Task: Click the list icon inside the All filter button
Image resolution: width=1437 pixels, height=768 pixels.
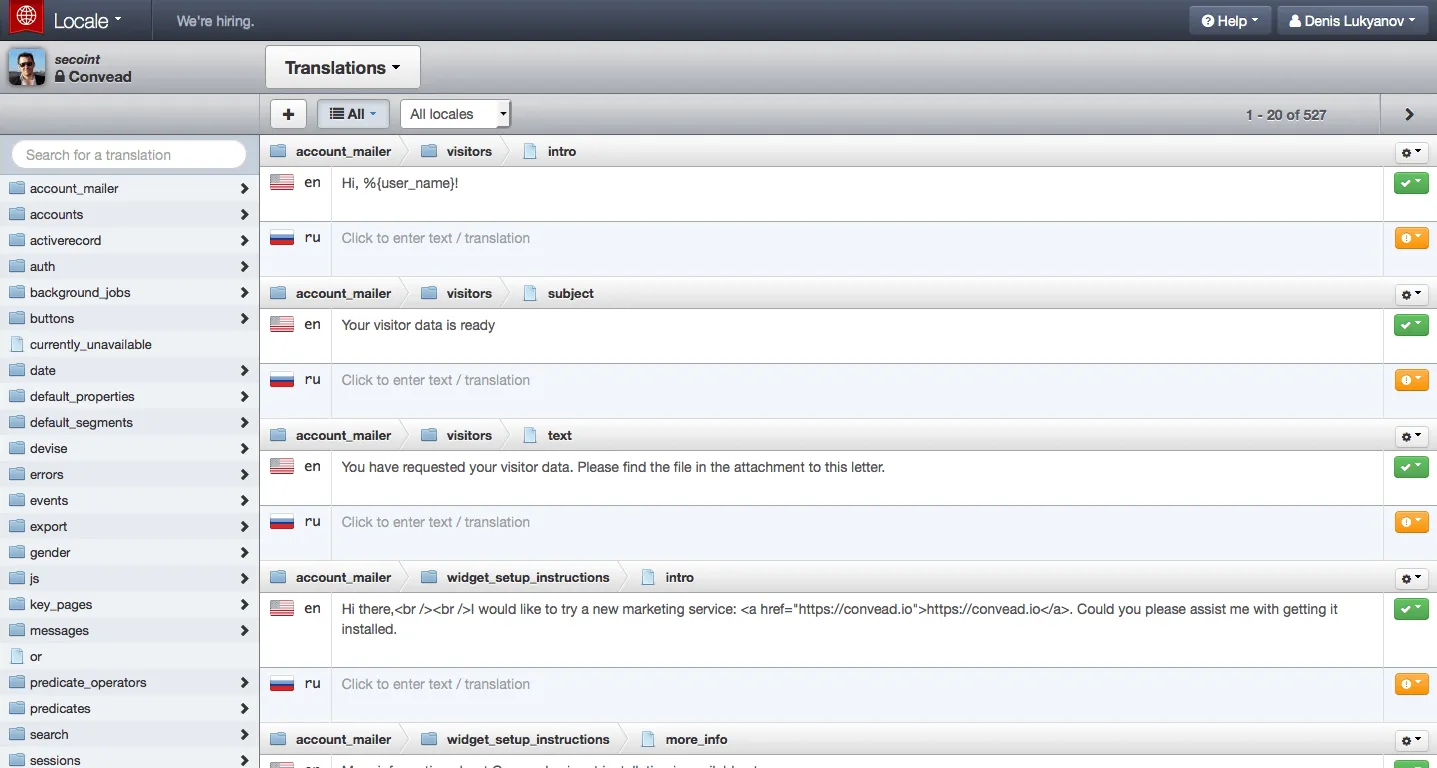Action: tap(337, 113)
